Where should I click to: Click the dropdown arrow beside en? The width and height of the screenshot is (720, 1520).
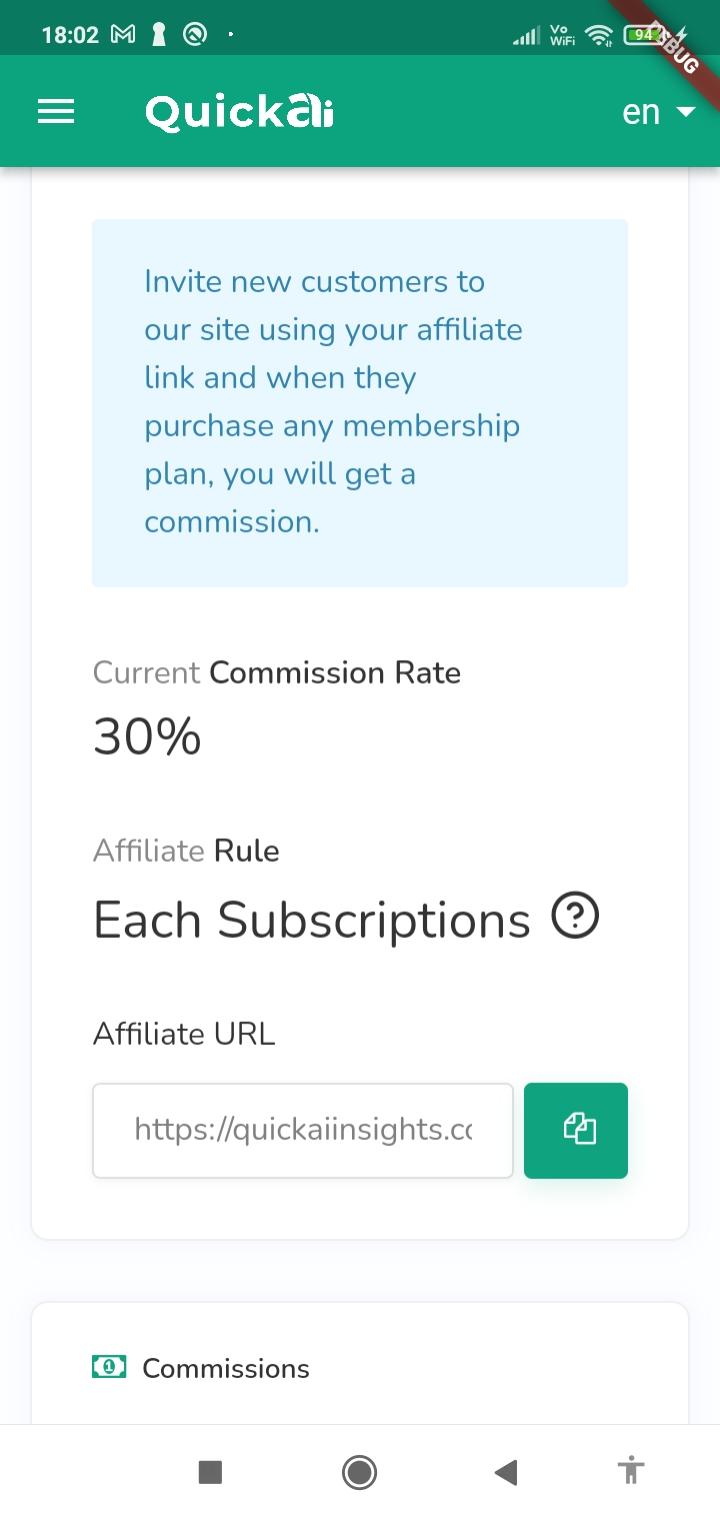(685, 112)
